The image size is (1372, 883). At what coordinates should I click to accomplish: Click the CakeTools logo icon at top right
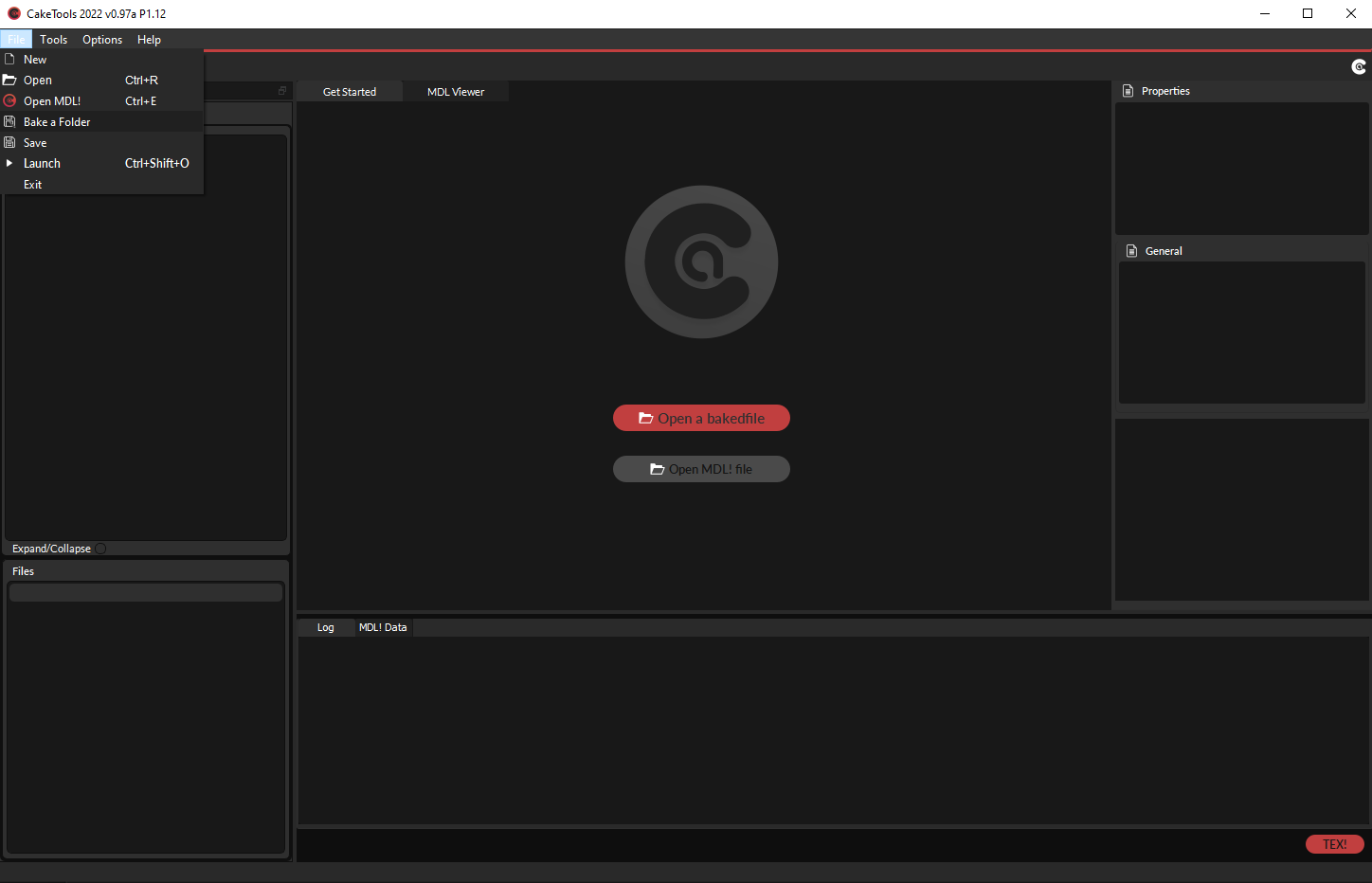[x=1359, y=66]
